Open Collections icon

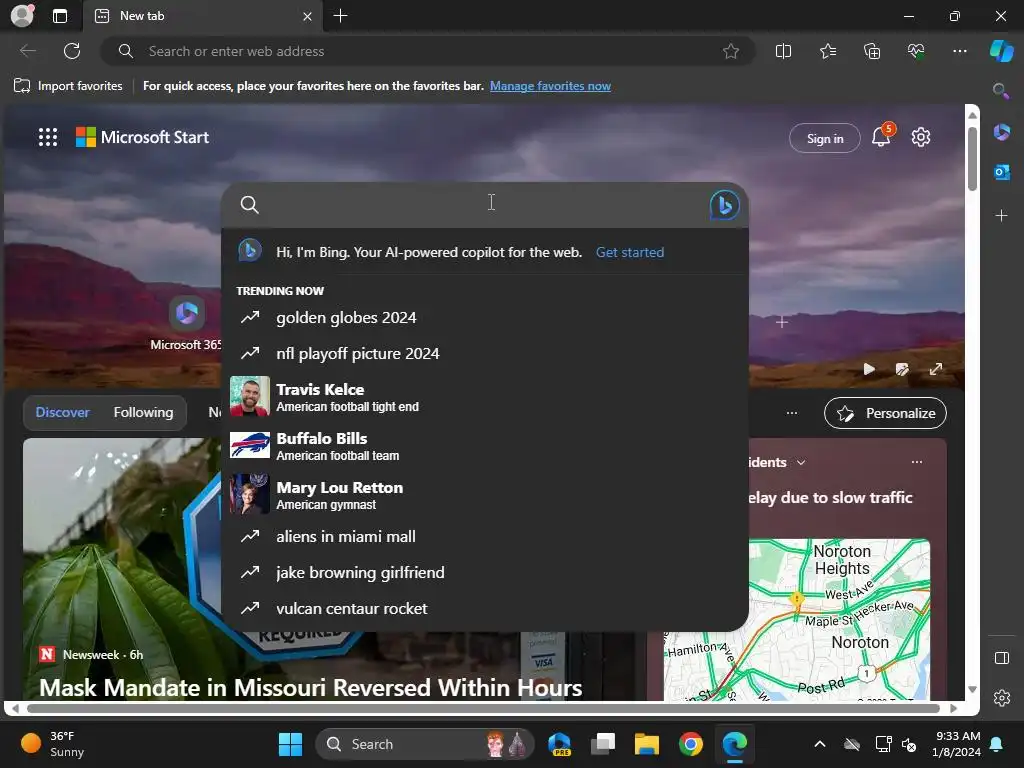(x=872, y=51)
